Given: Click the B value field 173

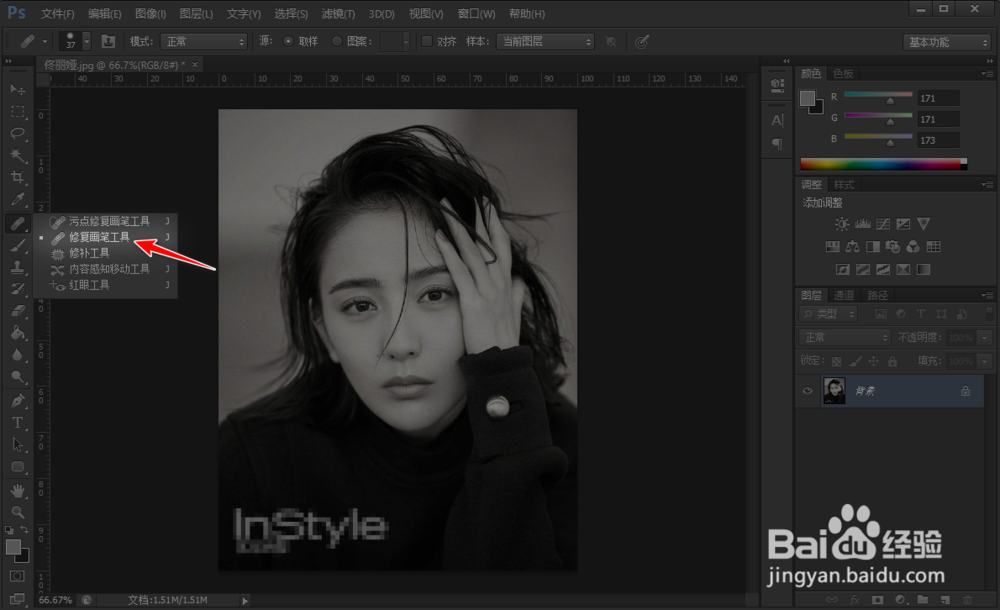Looking at the screenshot, I should (x=938, y=140).
